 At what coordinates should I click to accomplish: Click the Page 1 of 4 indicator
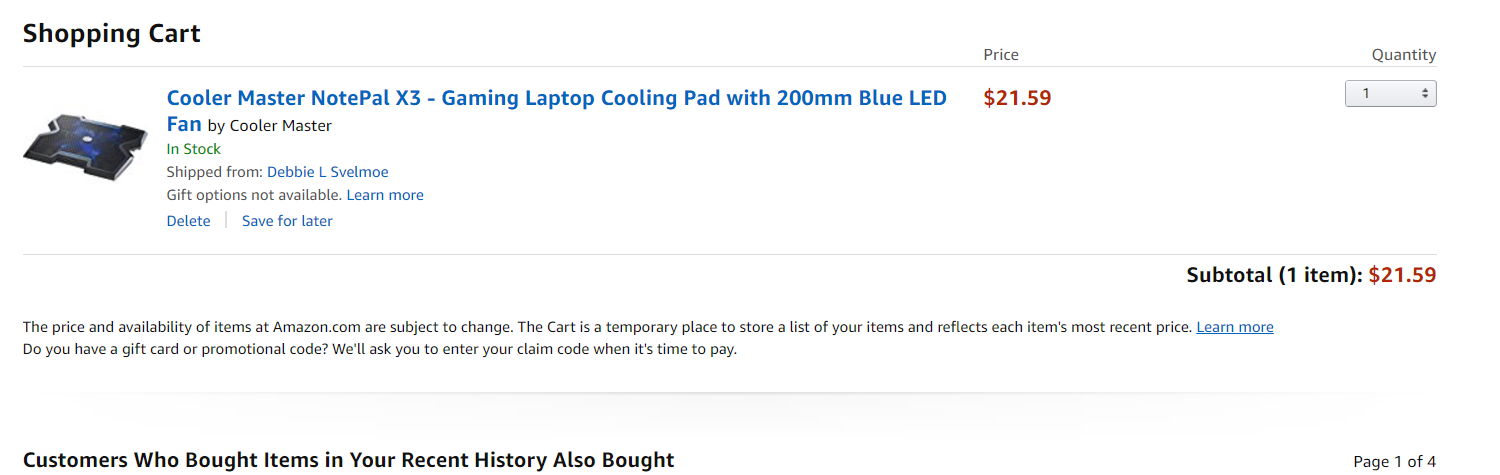[x=1394, y=461]
